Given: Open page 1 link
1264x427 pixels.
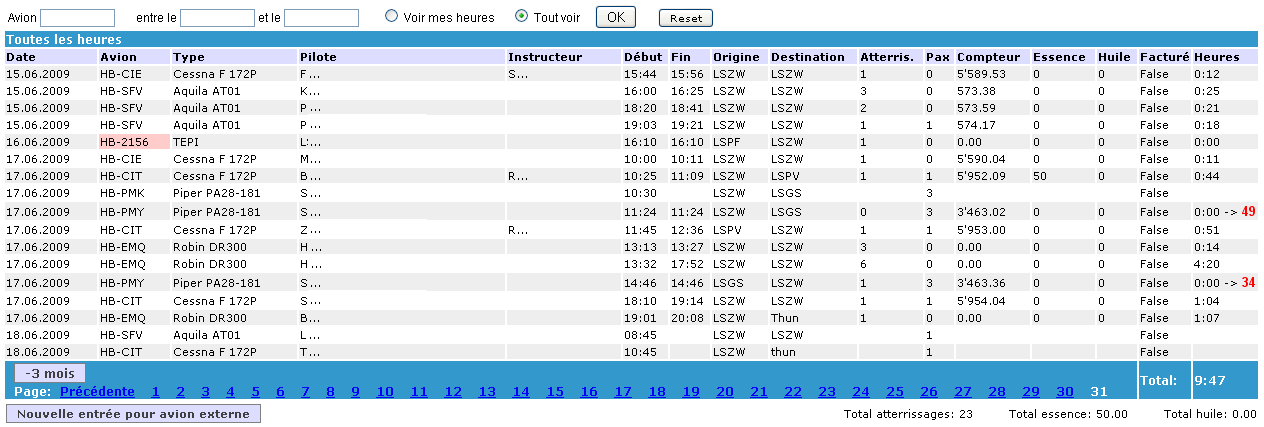Looking at the screenshot, I should tap(156, 391).
